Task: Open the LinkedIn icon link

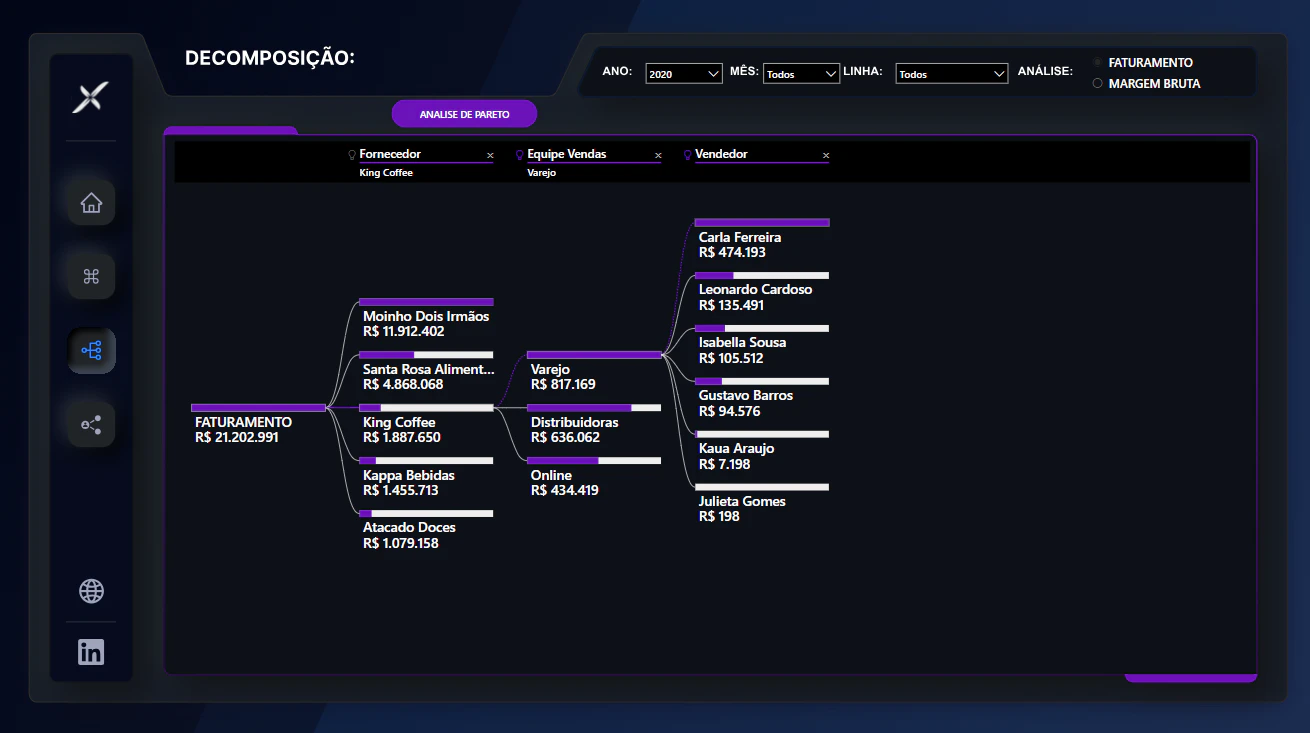Action: pyautogui.click(x=91, y=652)
